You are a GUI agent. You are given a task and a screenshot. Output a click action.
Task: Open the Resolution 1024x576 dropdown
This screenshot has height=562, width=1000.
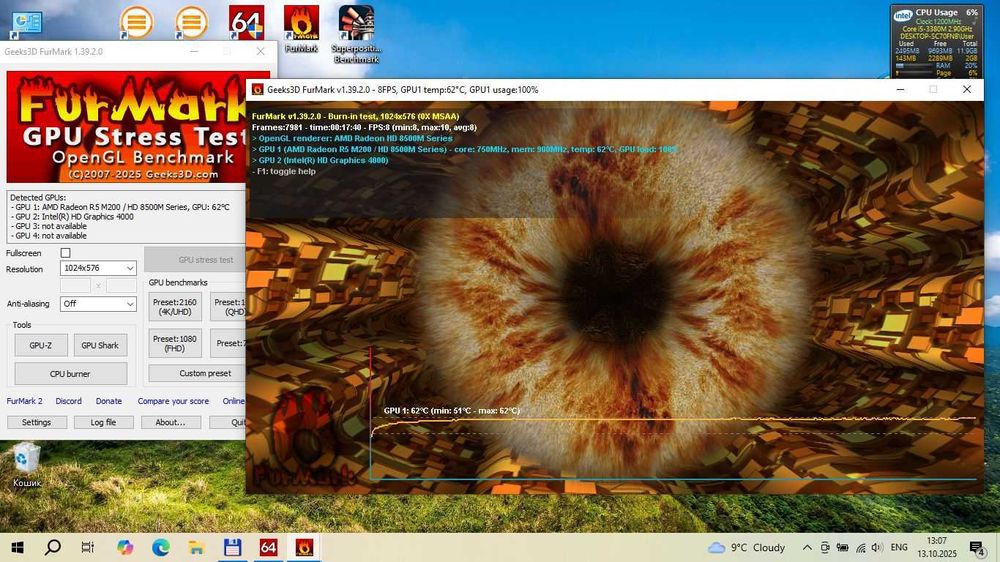coord(98,268)
